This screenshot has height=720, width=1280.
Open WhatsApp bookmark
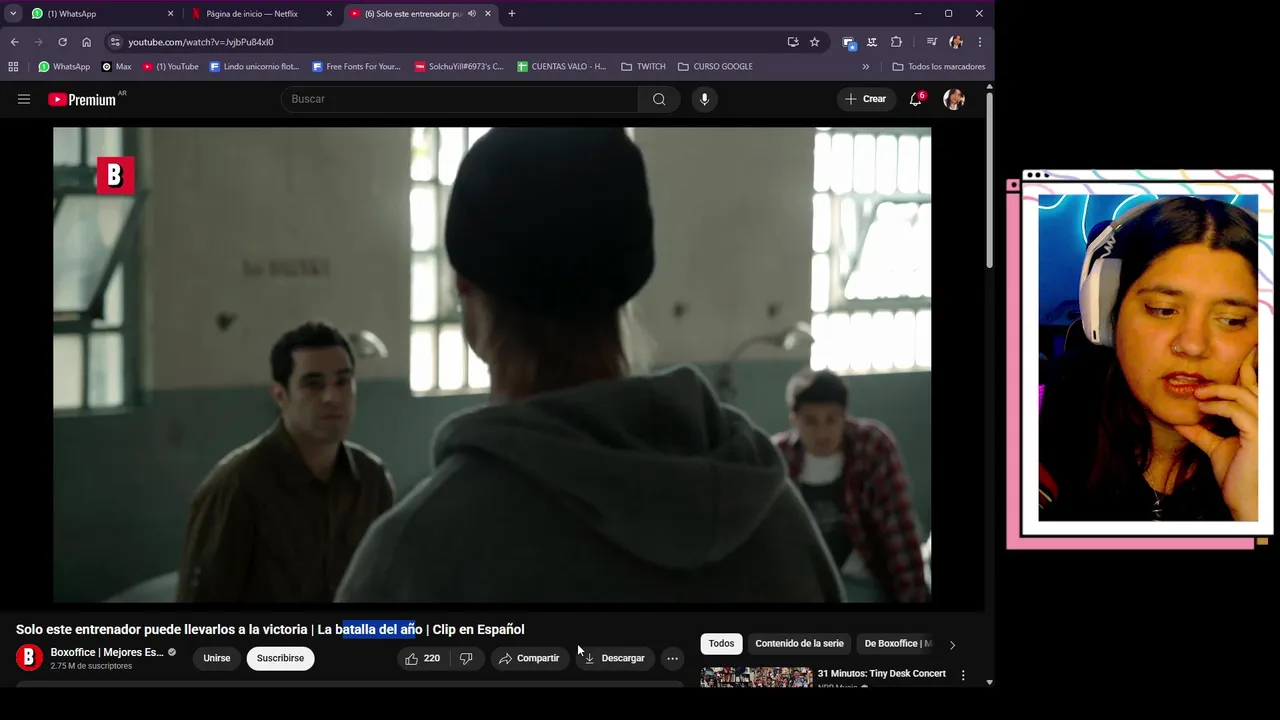click(x=64, y=67)
